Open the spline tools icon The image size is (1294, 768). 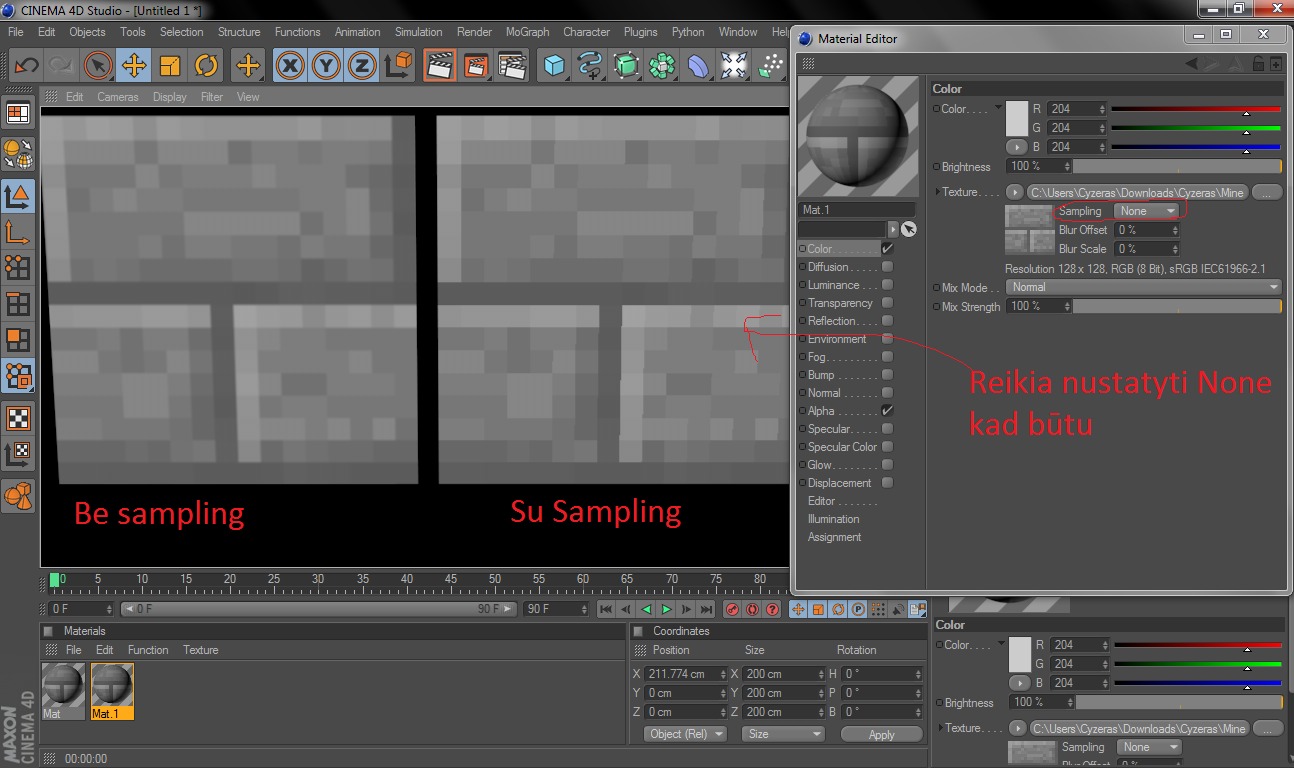tap(590, 66)
